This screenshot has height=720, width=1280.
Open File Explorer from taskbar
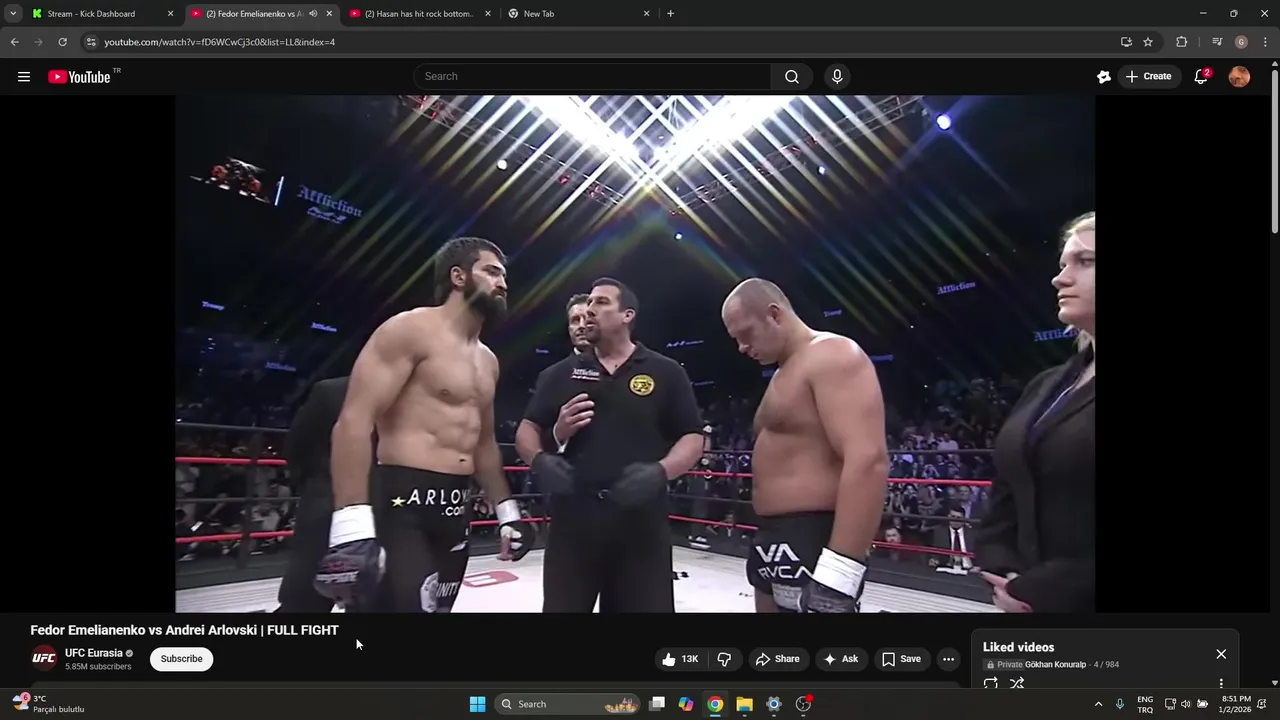coord(744,704)
